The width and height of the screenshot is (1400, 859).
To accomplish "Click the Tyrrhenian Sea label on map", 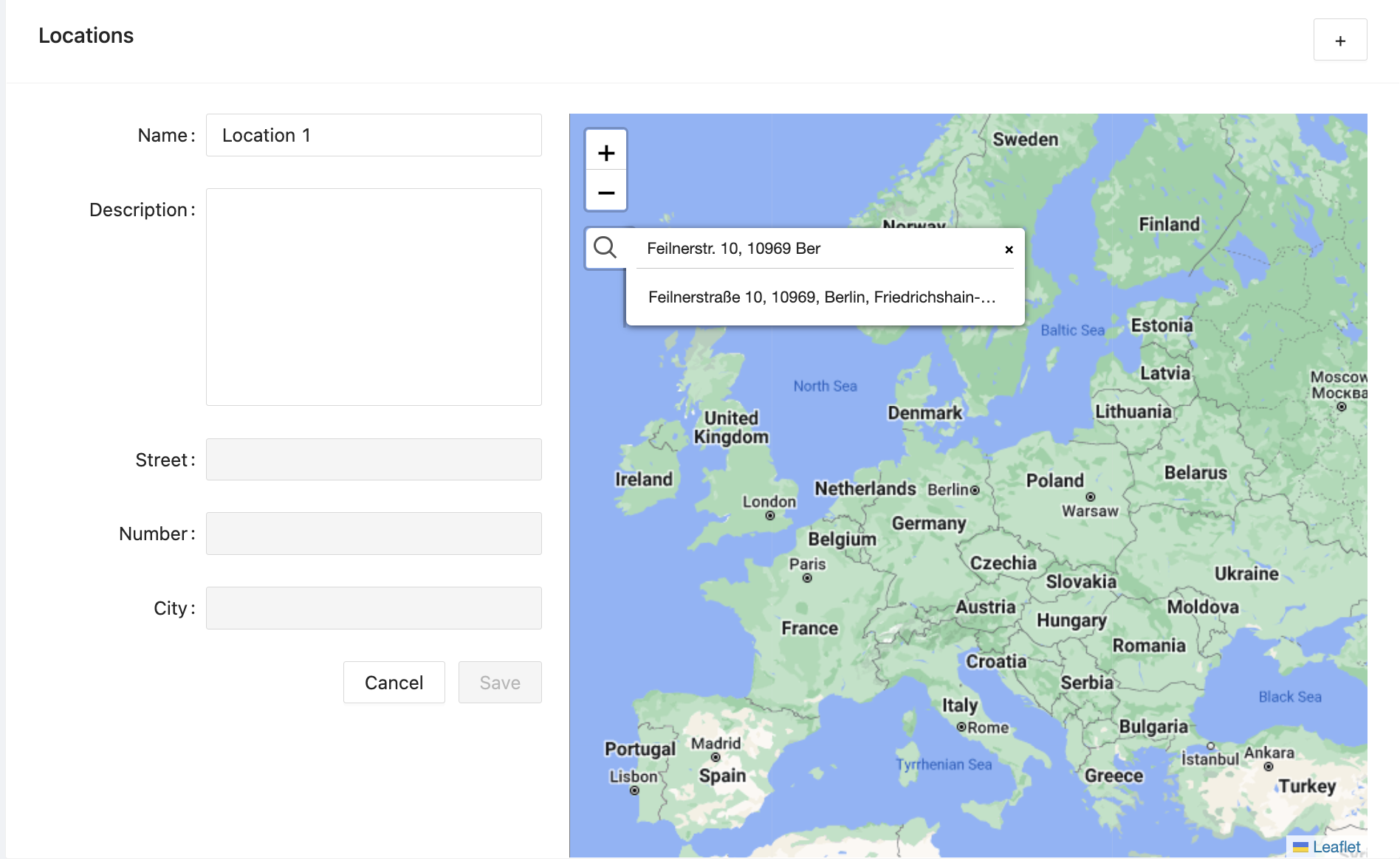I will coord(944,765).
